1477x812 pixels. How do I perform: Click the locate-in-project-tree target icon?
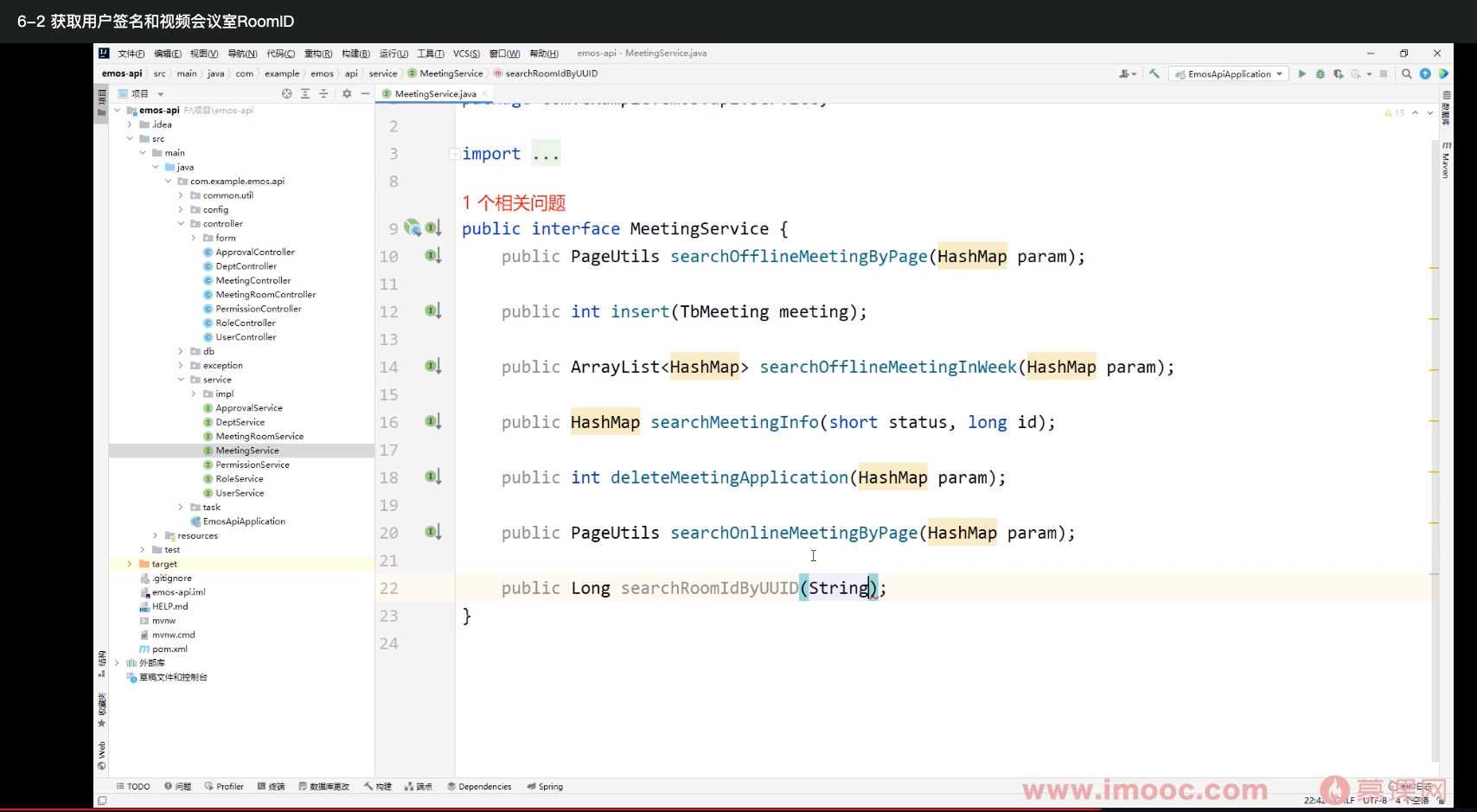pos(286,93)
